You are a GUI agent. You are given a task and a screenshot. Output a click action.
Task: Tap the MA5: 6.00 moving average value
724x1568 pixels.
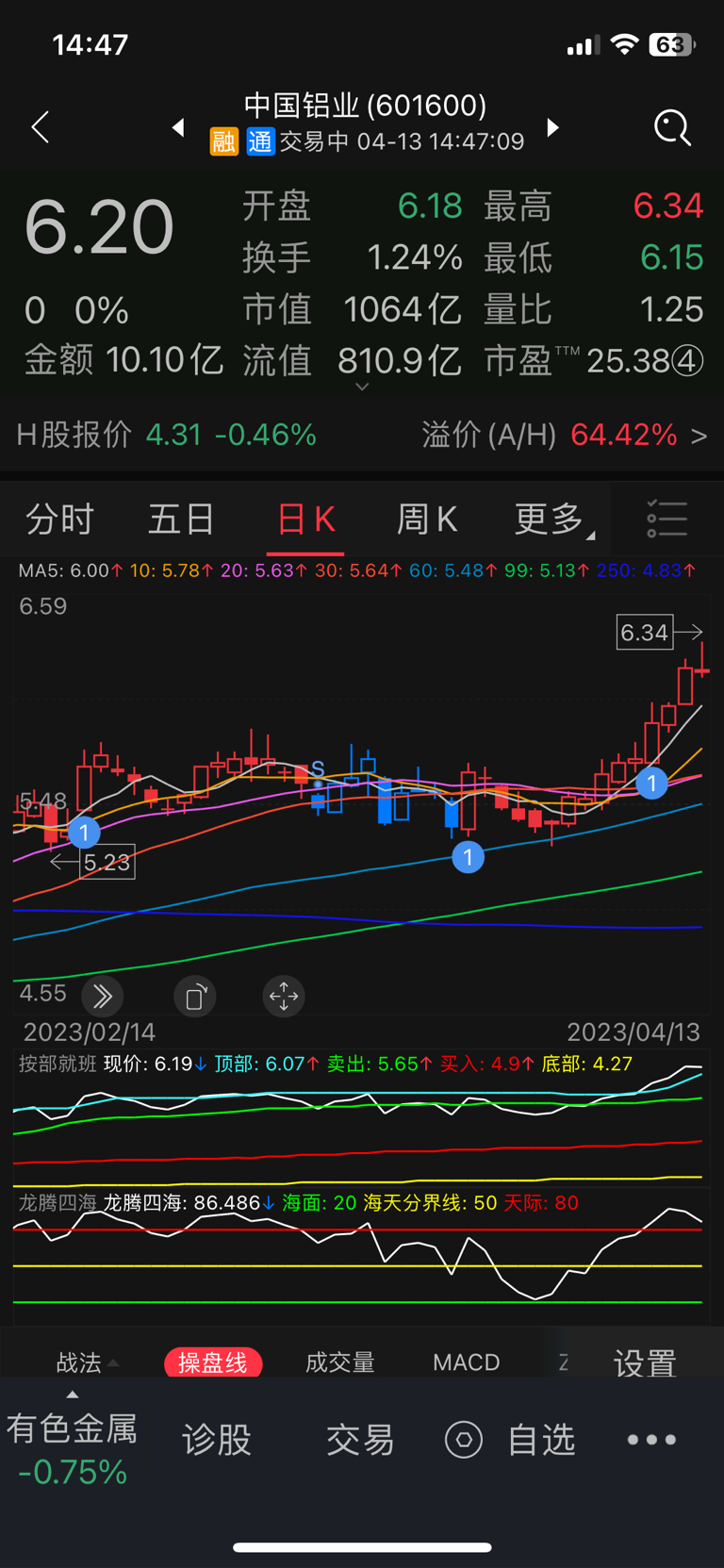(71, 570)
